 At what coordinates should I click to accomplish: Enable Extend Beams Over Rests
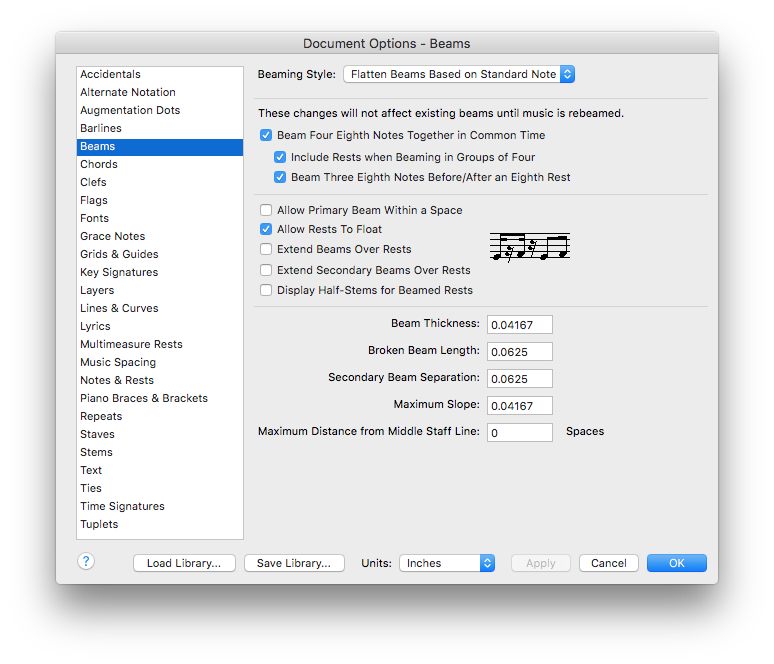(266, 249)
